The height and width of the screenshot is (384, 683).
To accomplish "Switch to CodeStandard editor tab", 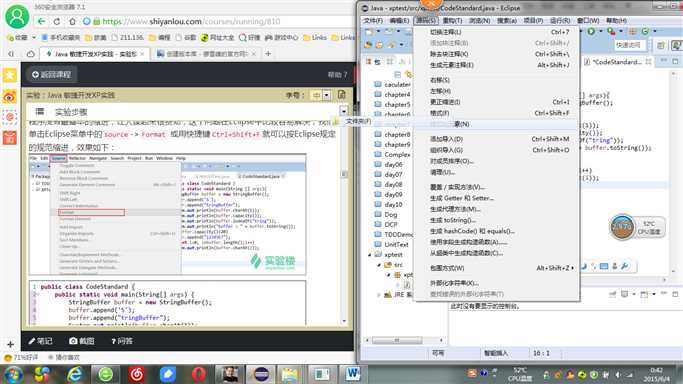I will 617,62.
